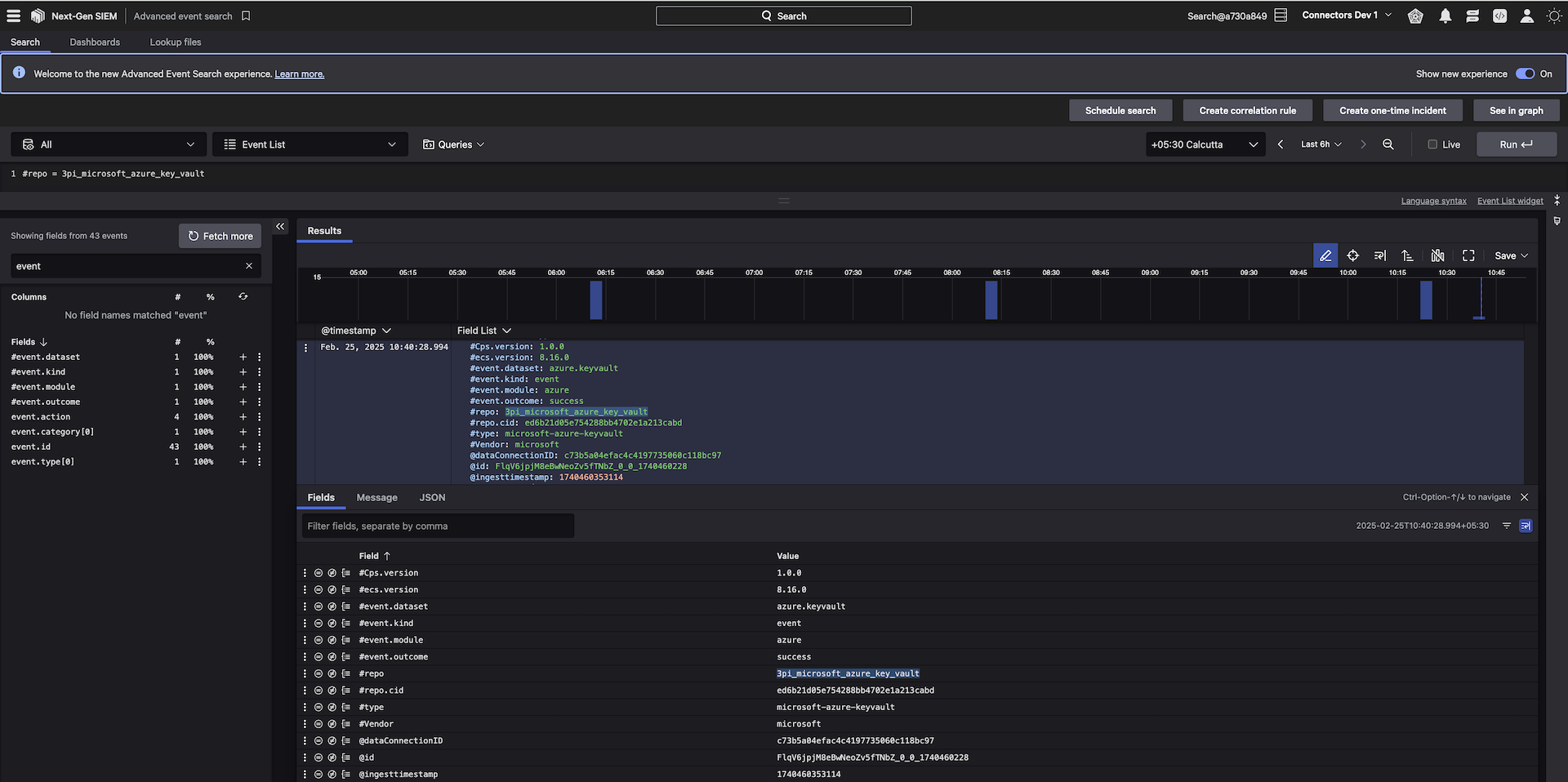Turn off Show new experience toggle
Viewport: 1568px width, 782px height.
1525,73
